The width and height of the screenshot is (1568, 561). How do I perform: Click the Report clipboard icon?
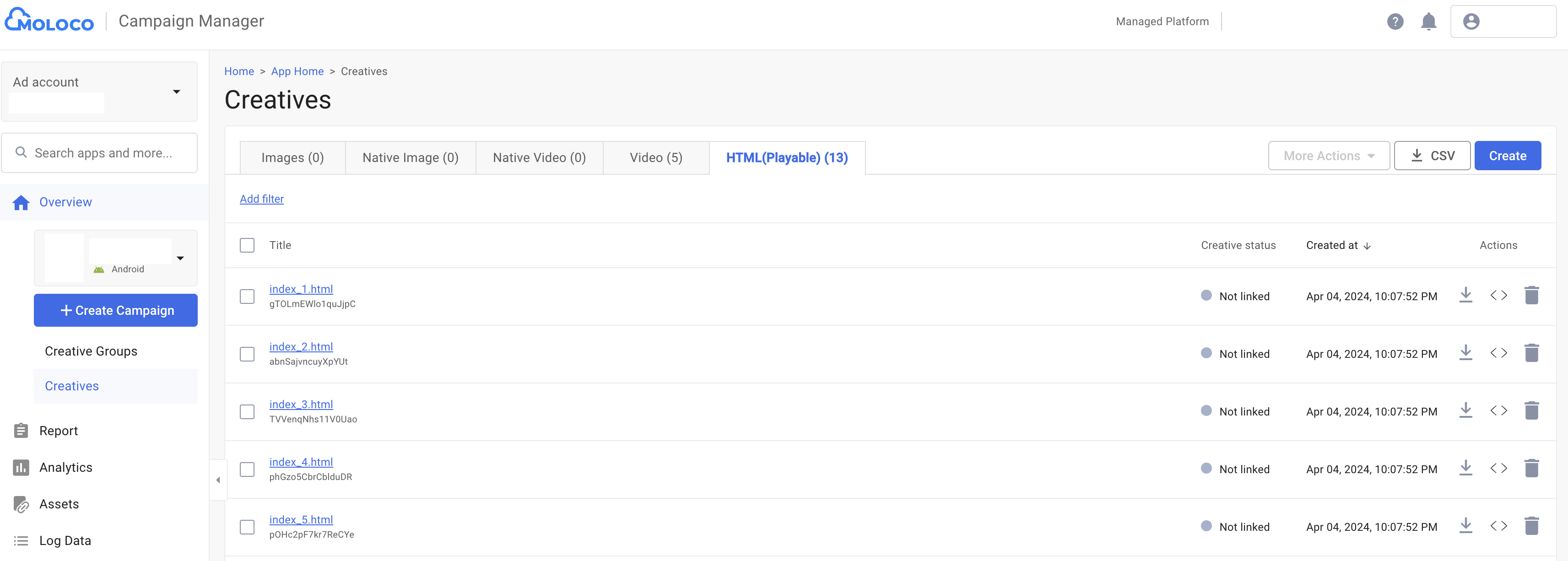pos(22,431)
